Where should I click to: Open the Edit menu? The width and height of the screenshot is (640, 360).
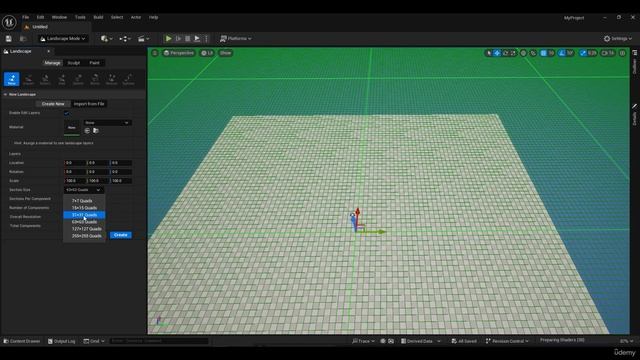tap(40, 18)
